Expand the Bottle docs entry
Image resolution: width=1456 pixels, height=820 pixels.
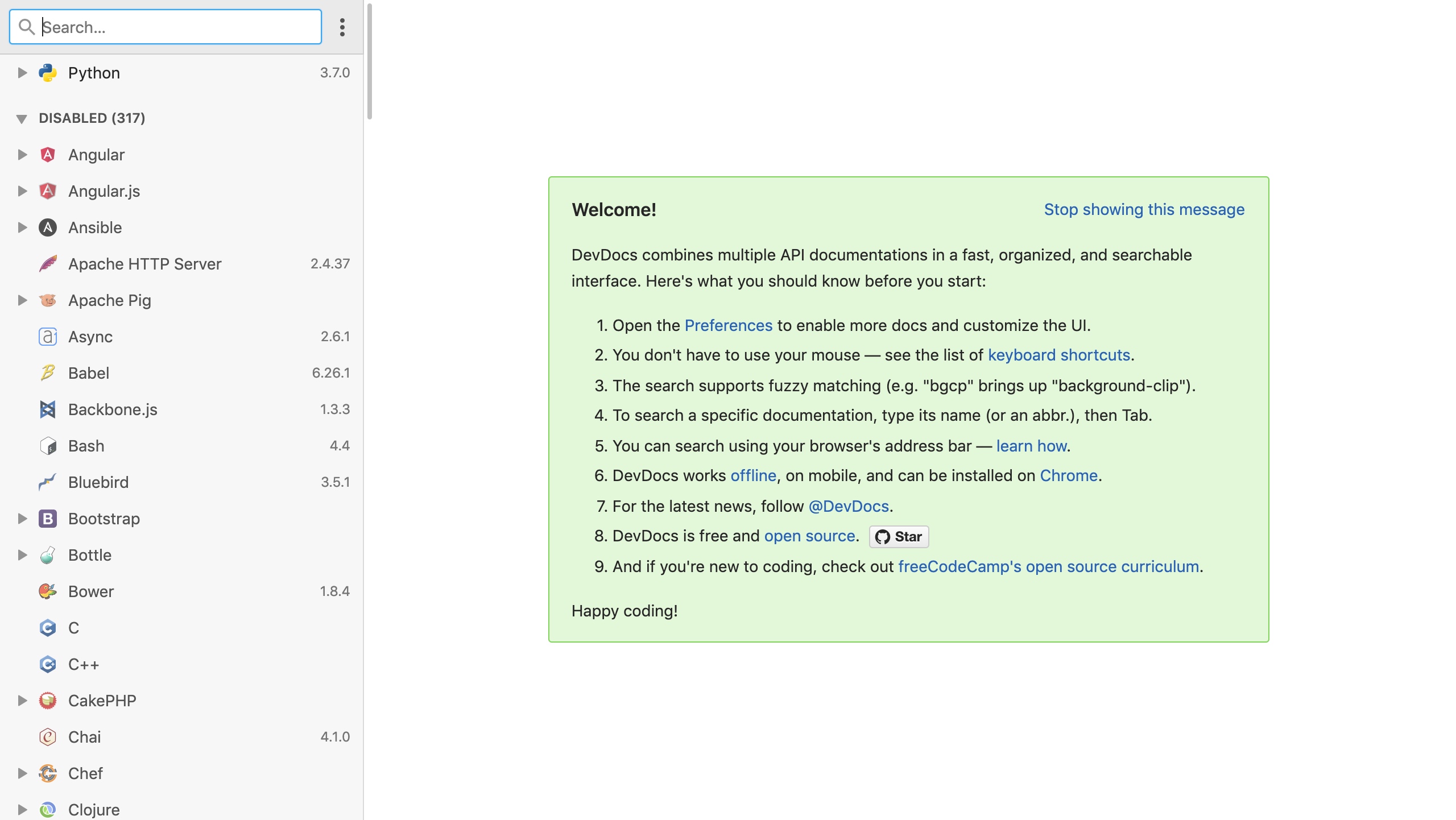click(x=22, y=555)
